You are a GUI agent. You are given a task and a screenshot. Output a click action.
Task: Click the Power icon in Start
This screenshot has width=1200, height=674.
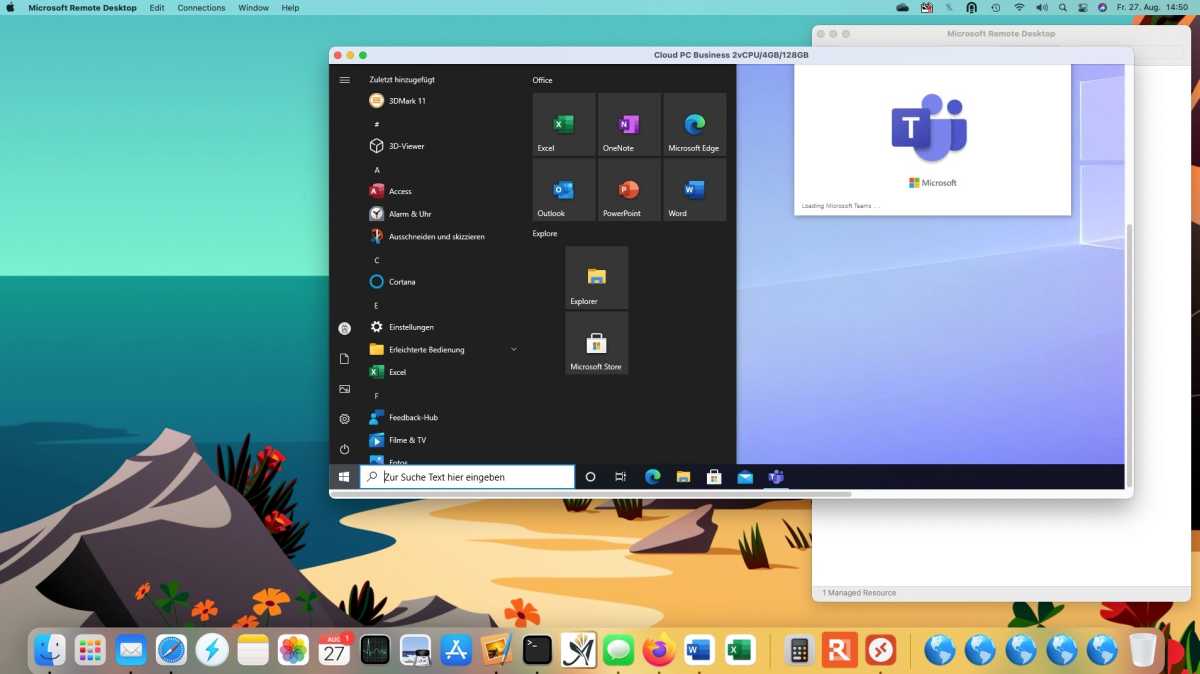[x=345, y=449]
